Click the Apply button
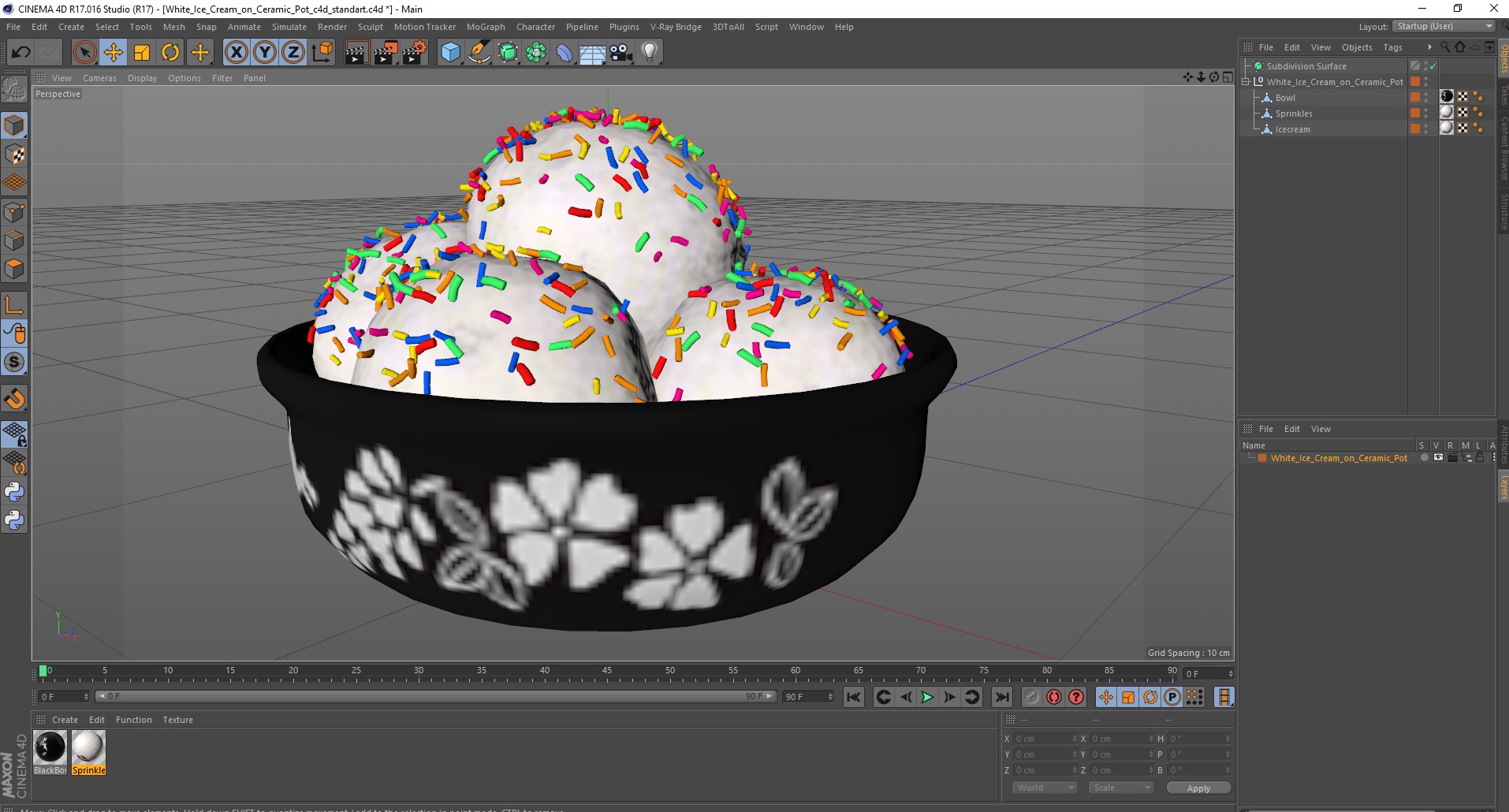The width and height of the screenshot is (1509, 812). click(x=1198, y=788)
